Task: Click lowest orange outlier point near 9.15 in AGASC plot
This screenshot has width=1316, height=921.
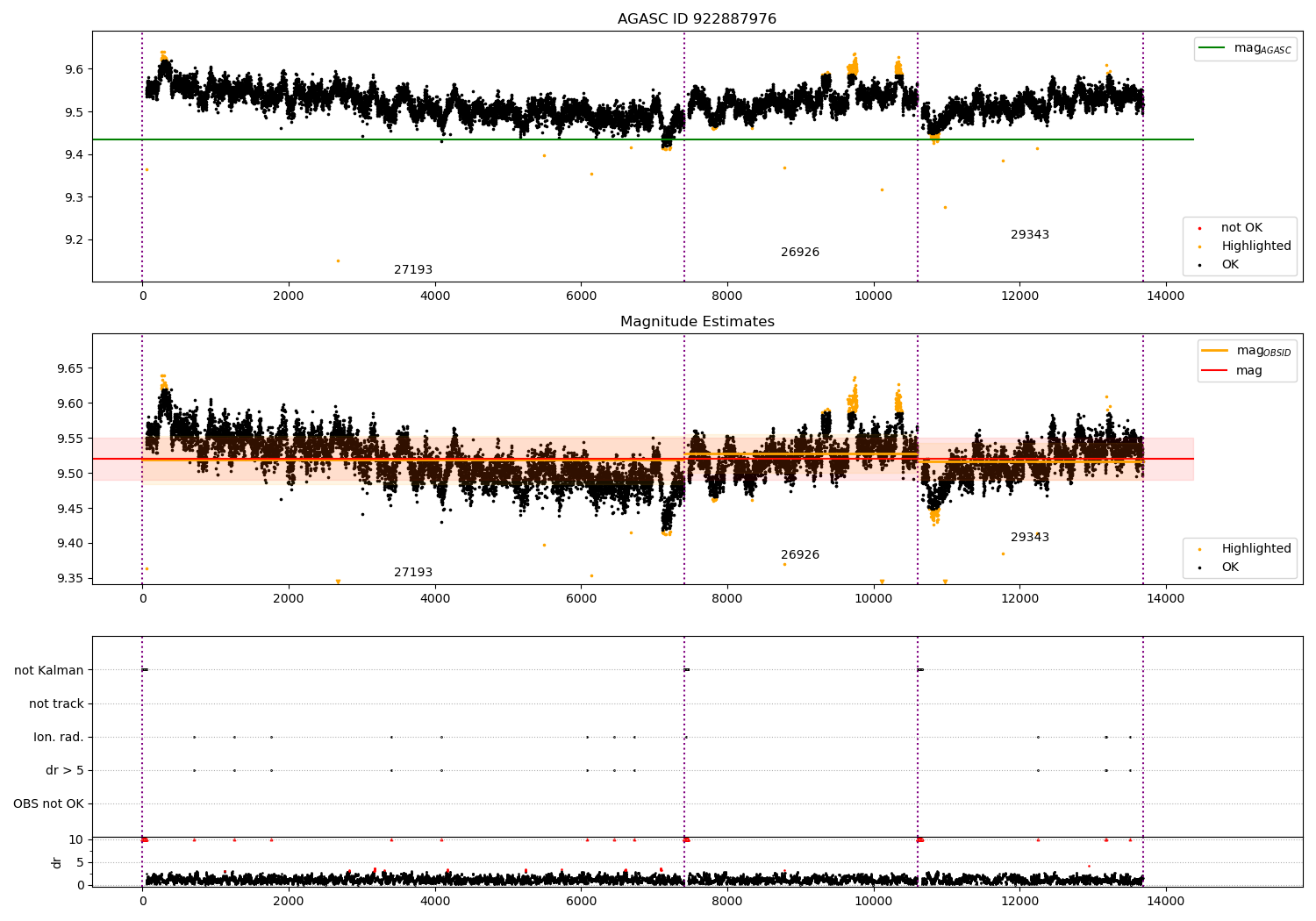Action: [x=338, y=261]
